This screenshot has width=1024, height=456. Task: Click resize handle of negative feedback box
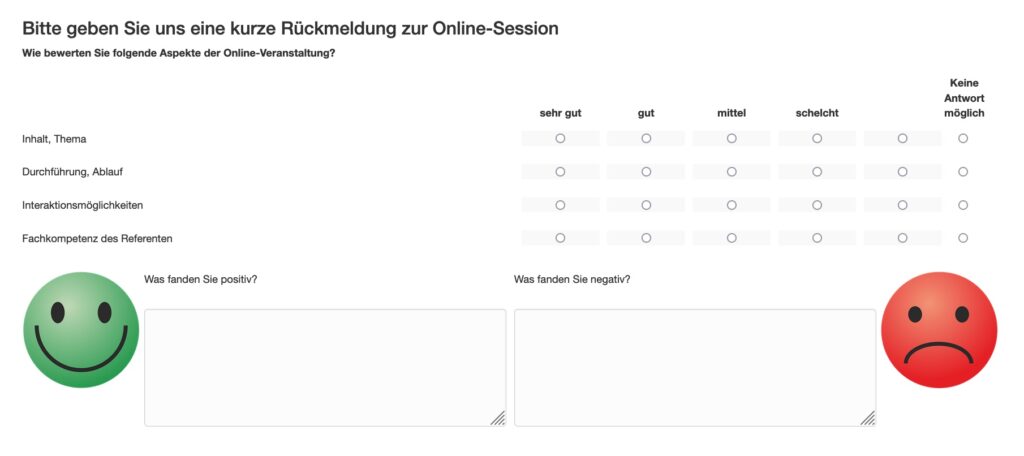(868, 418)
